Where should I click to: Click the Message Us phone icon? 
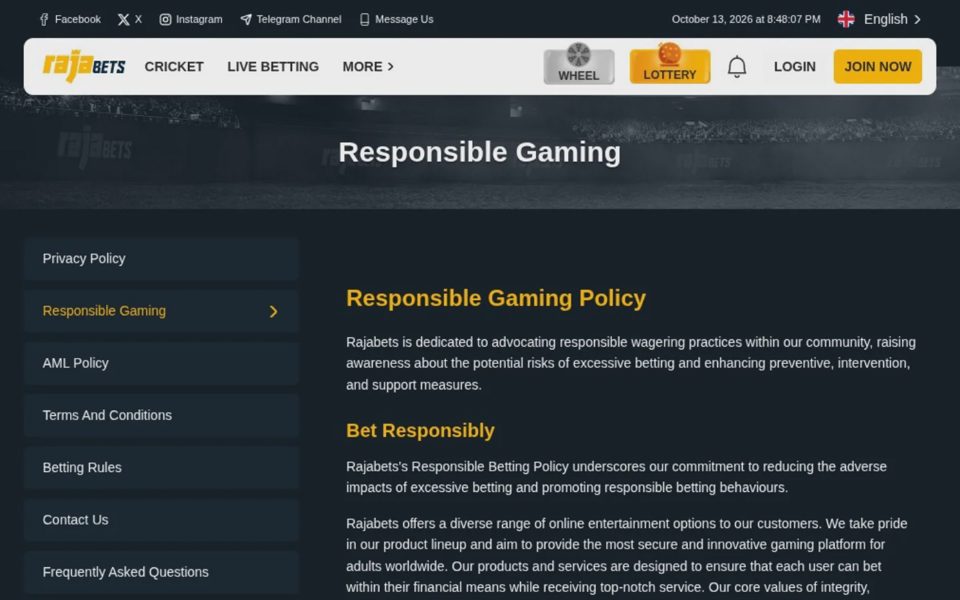(x=364, y=20)
